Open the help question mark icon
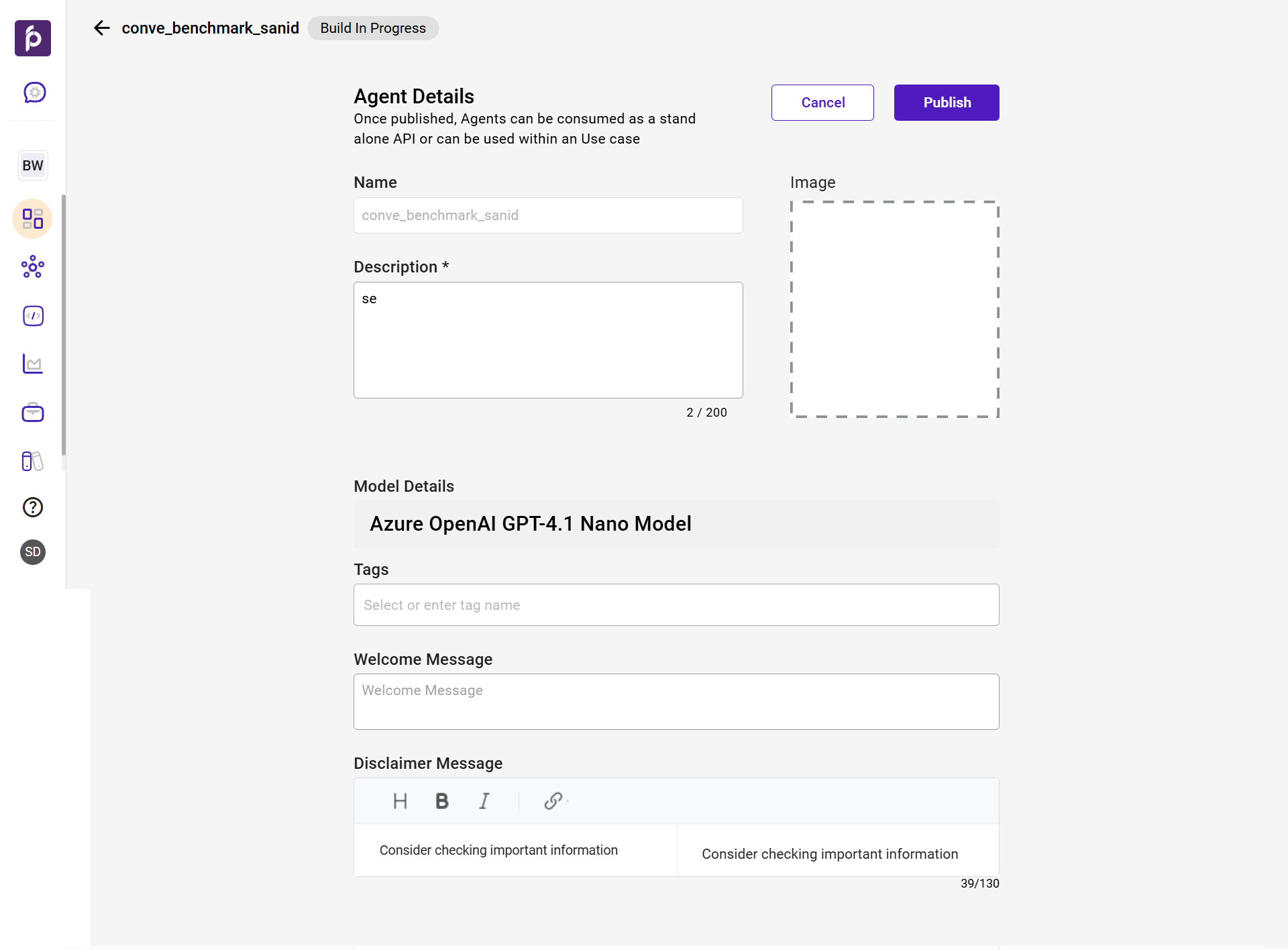Viewport: 1288px width, 950px height. point(33,507)
